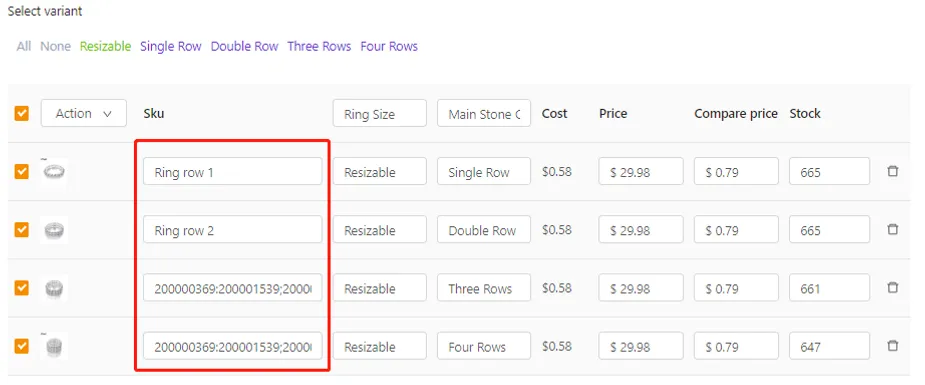Uncheck the Four Rows variant checkbox
Screen dimensions: 925x385
pos(22,345)
